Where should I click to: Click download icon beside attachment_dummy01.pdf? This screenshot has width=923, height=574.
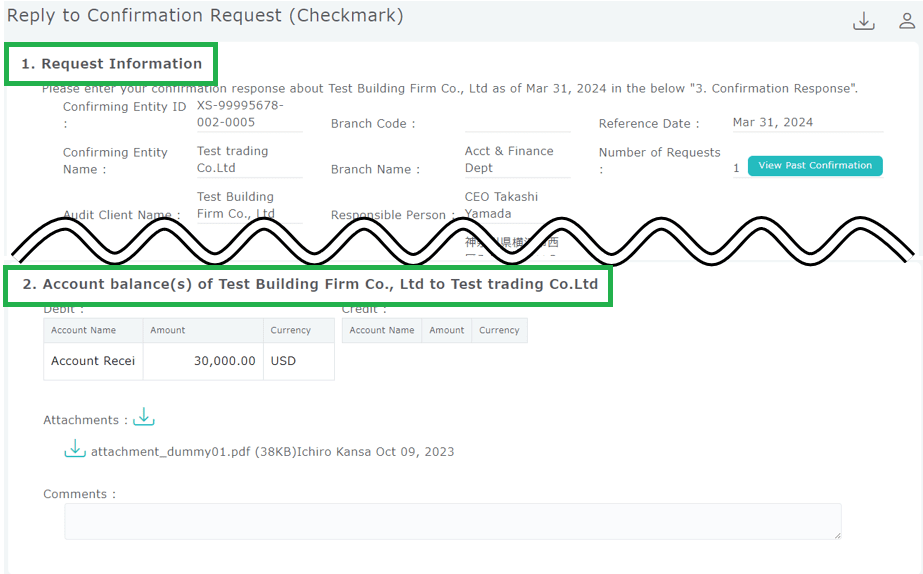coord(75,450)
